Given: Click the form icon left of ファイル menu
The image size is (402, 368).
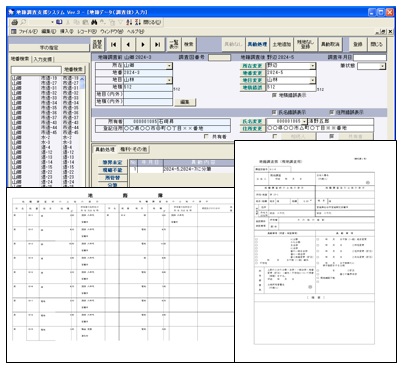Looking at the screenshot, I should (14, 31).
